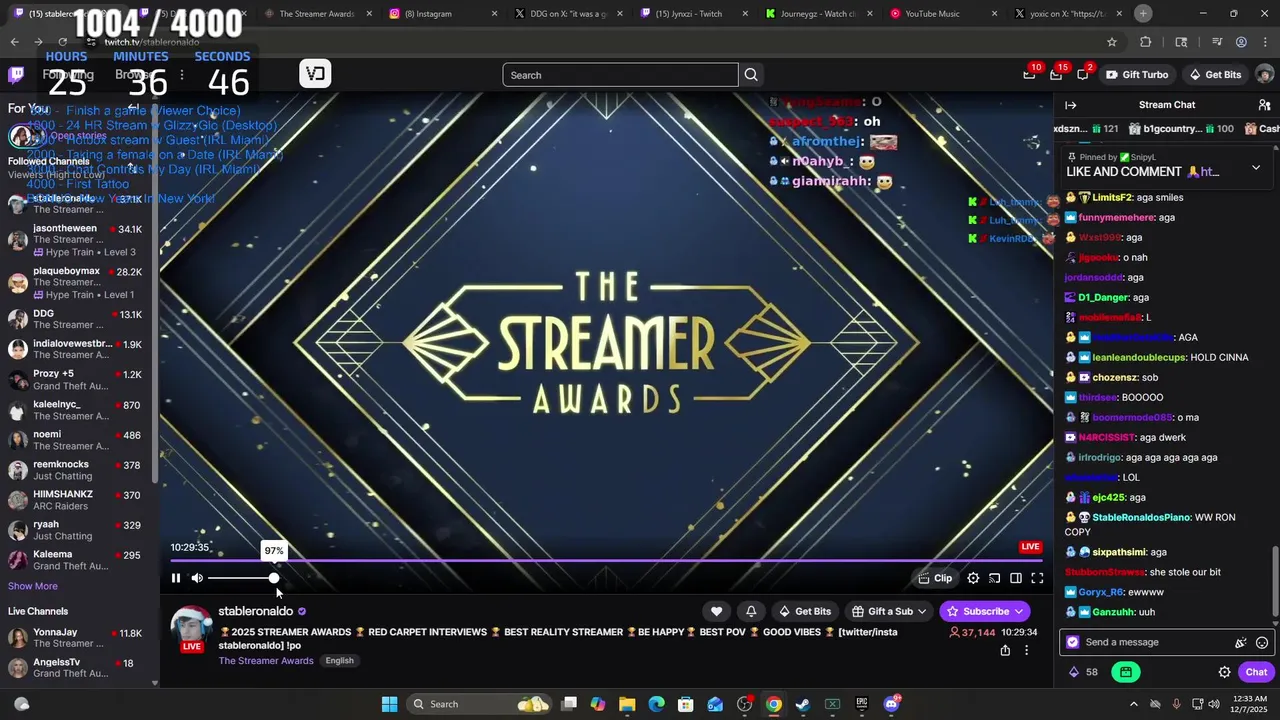Open the Windows Start menu

coord(390,704)
